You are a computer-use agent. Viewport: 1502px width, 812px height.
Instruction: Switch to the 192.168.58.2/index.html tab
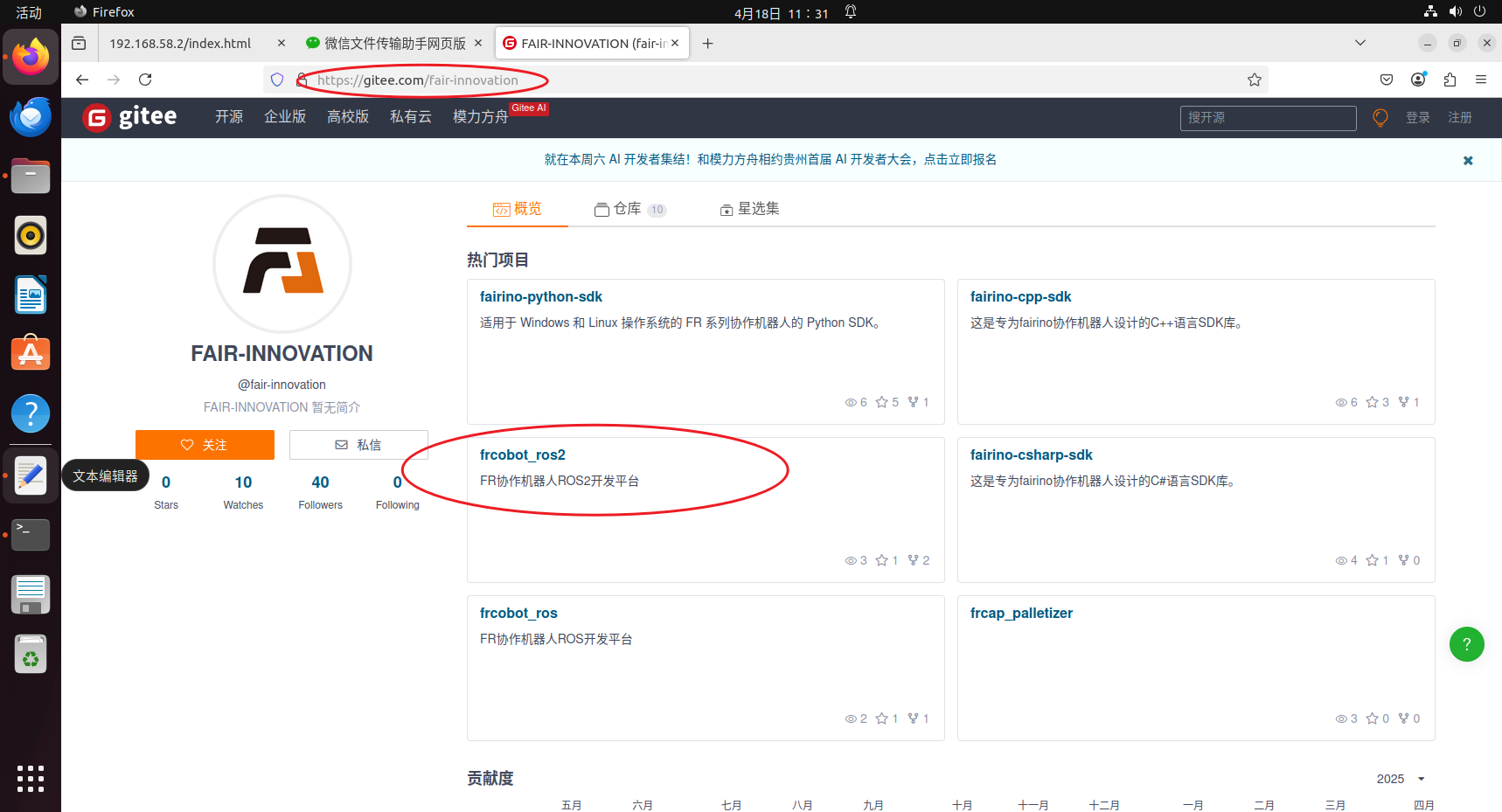180,43
